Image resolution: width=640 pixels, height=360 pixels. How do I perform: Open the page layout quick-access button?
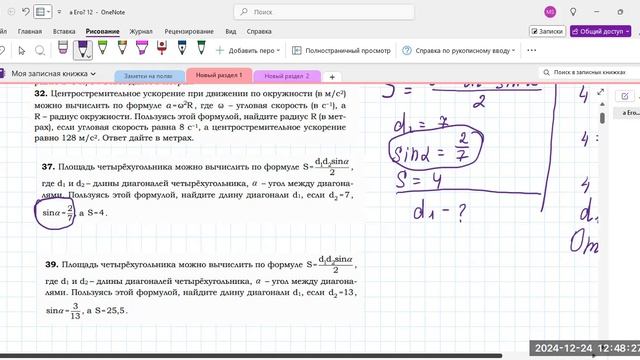(42, 12)
